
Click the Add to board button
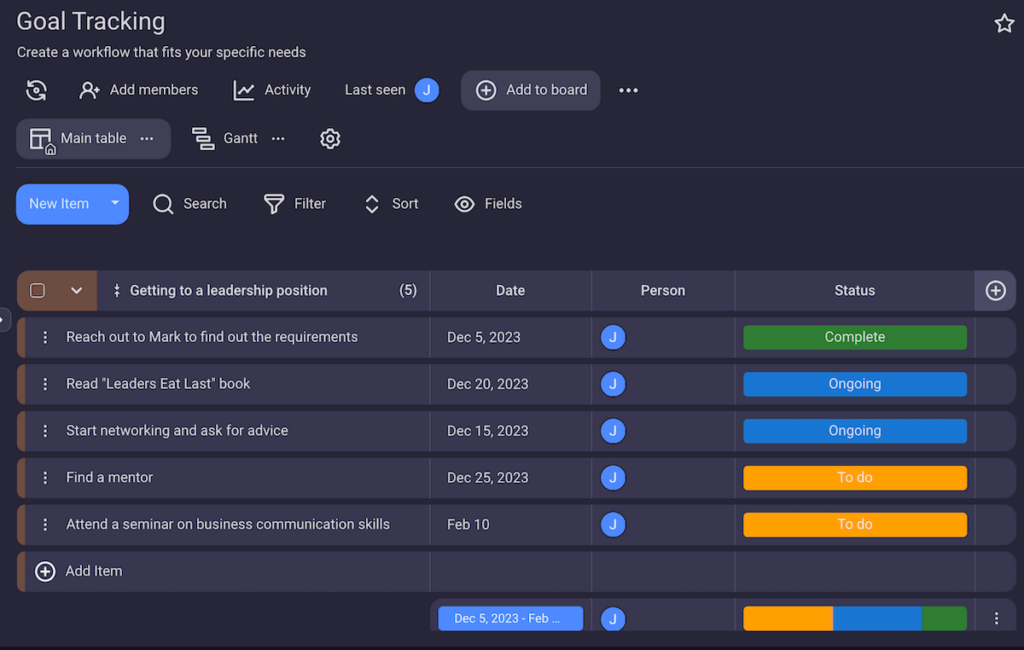click(x=531, y=90)
